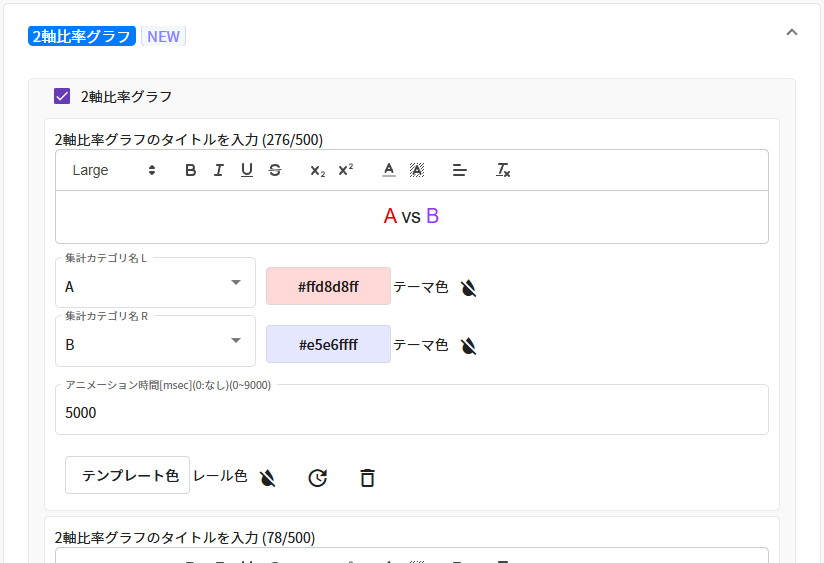This screenshot has width=824, height=563.
Task: Click the テンプレート色 button
Action: 128,475
